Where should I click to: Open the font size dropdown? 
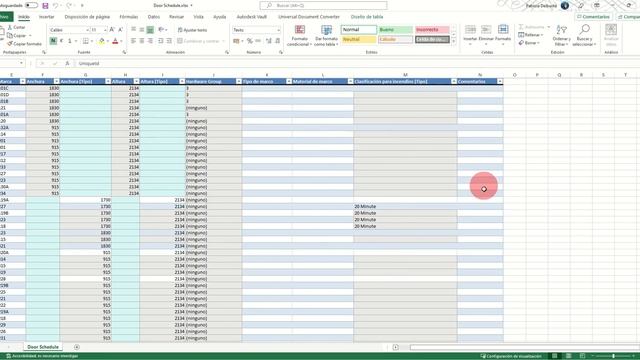(105, 30)
